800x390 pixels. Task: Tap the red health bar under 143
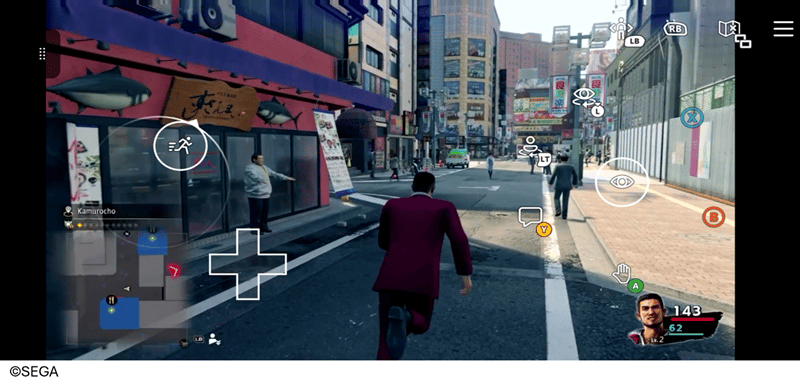point(692,319)
